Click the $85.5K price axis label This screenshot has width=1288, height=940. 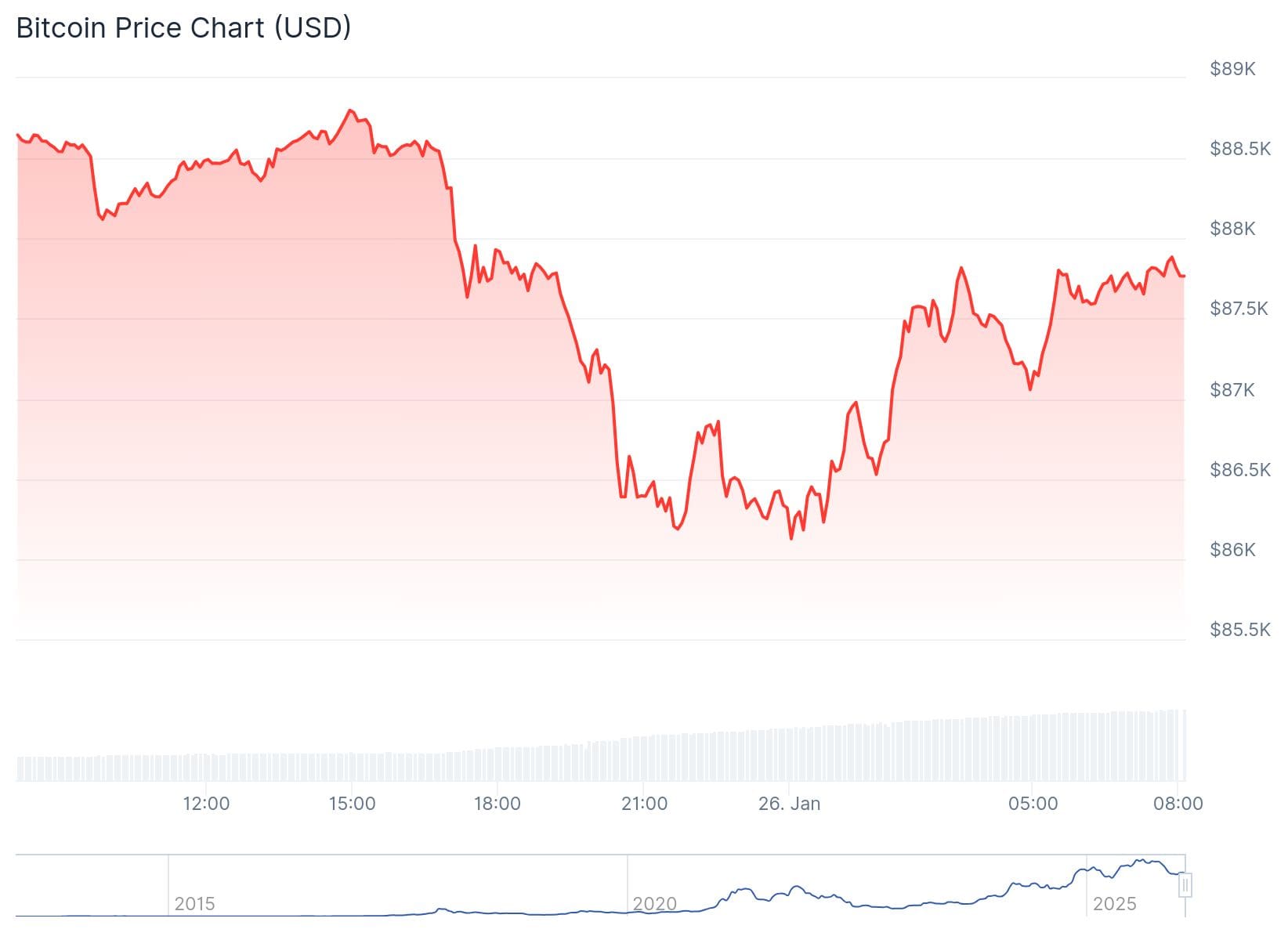1239,630
